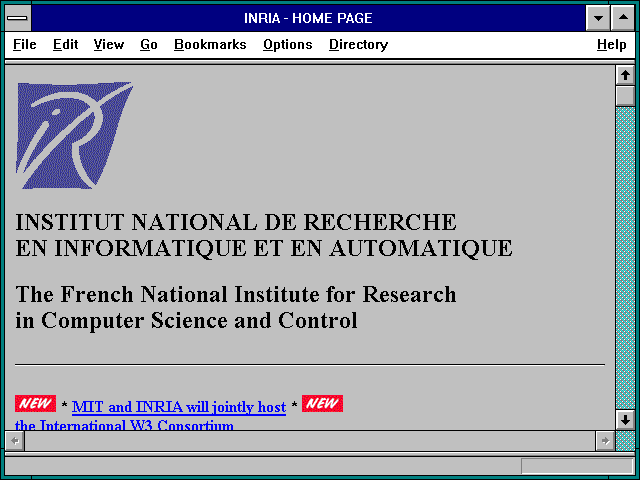The width and height of the screenshot is (640, 480).
Task: Open the File menu
Action: click(24, 44)
